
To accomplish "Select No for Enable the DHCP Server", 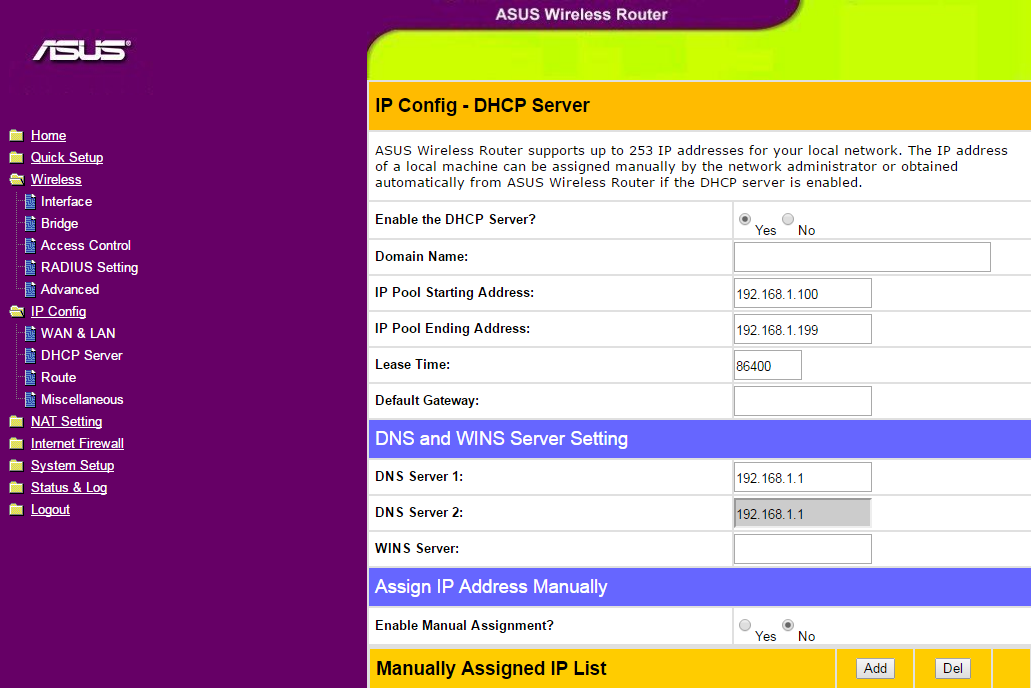I will tap(788, 219).
